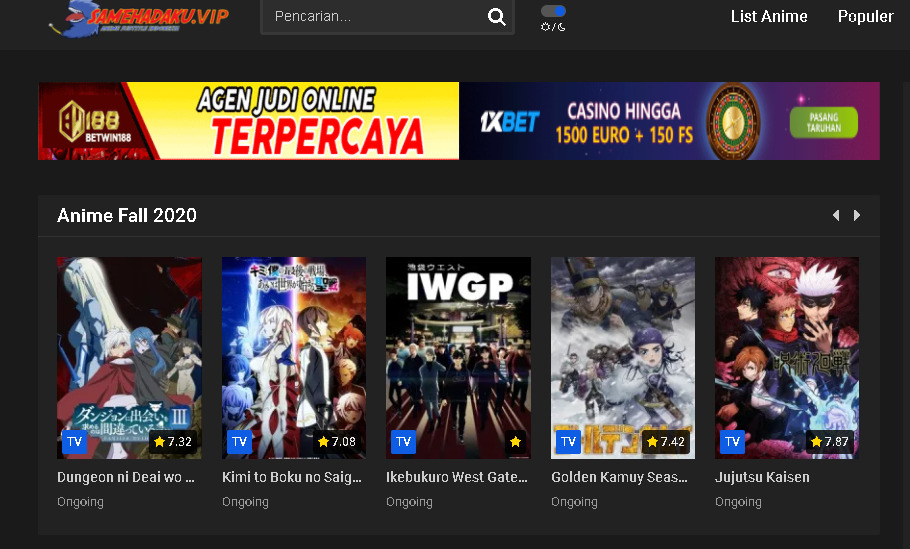Click Ongoing status under Dungeon ni Deai

[x=80, y=501]
